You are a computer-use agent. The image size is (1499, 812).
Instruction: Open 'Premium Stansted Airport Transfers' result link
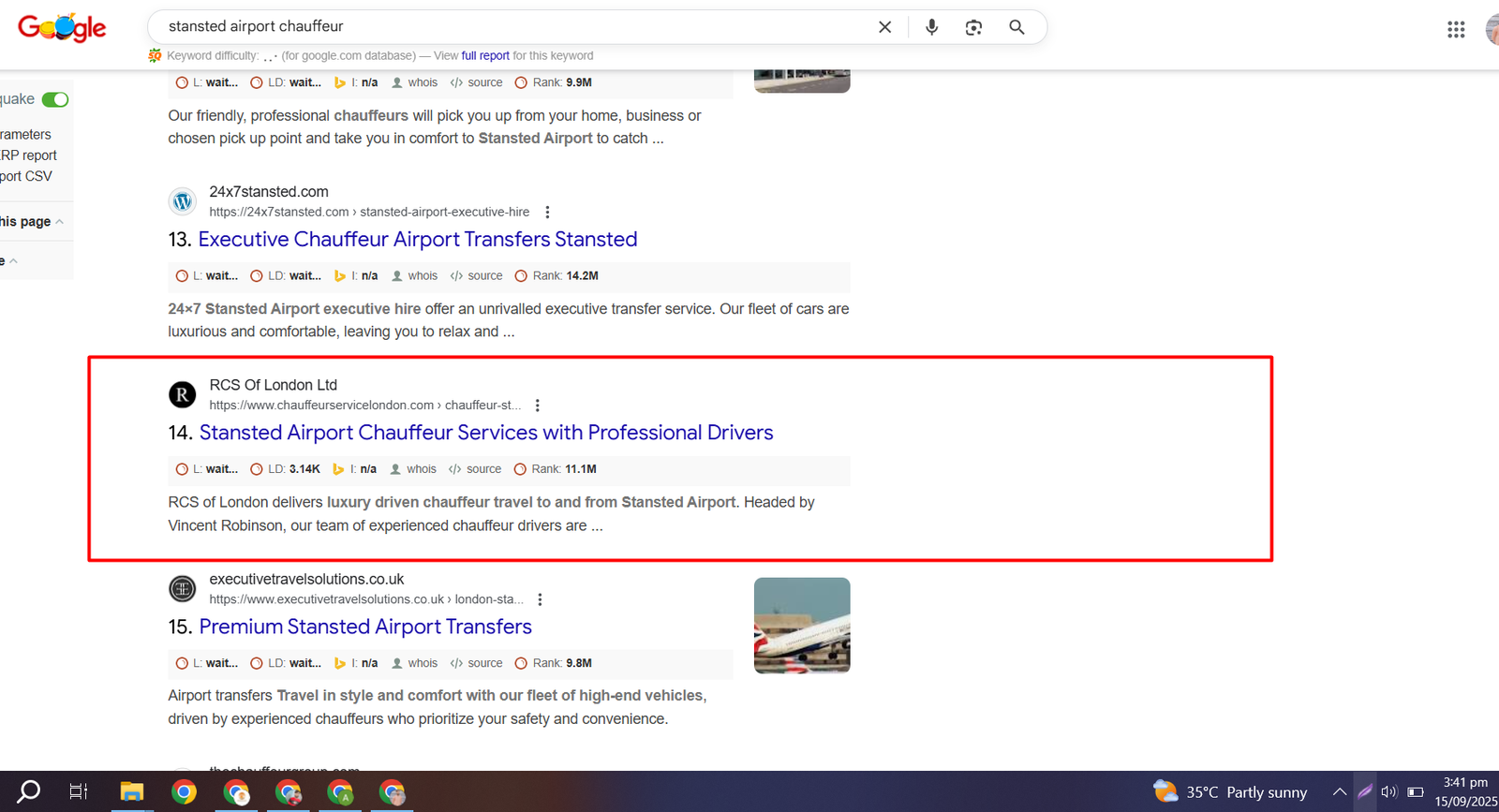[365, 627]
